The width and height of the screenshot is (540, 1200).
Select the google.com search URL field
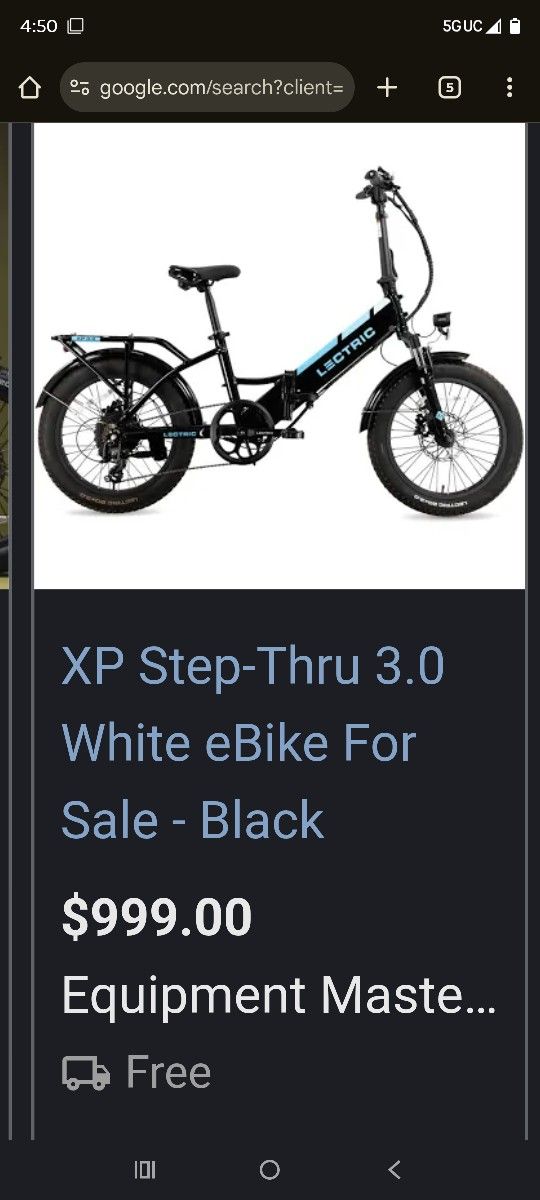tap(207, 88)
